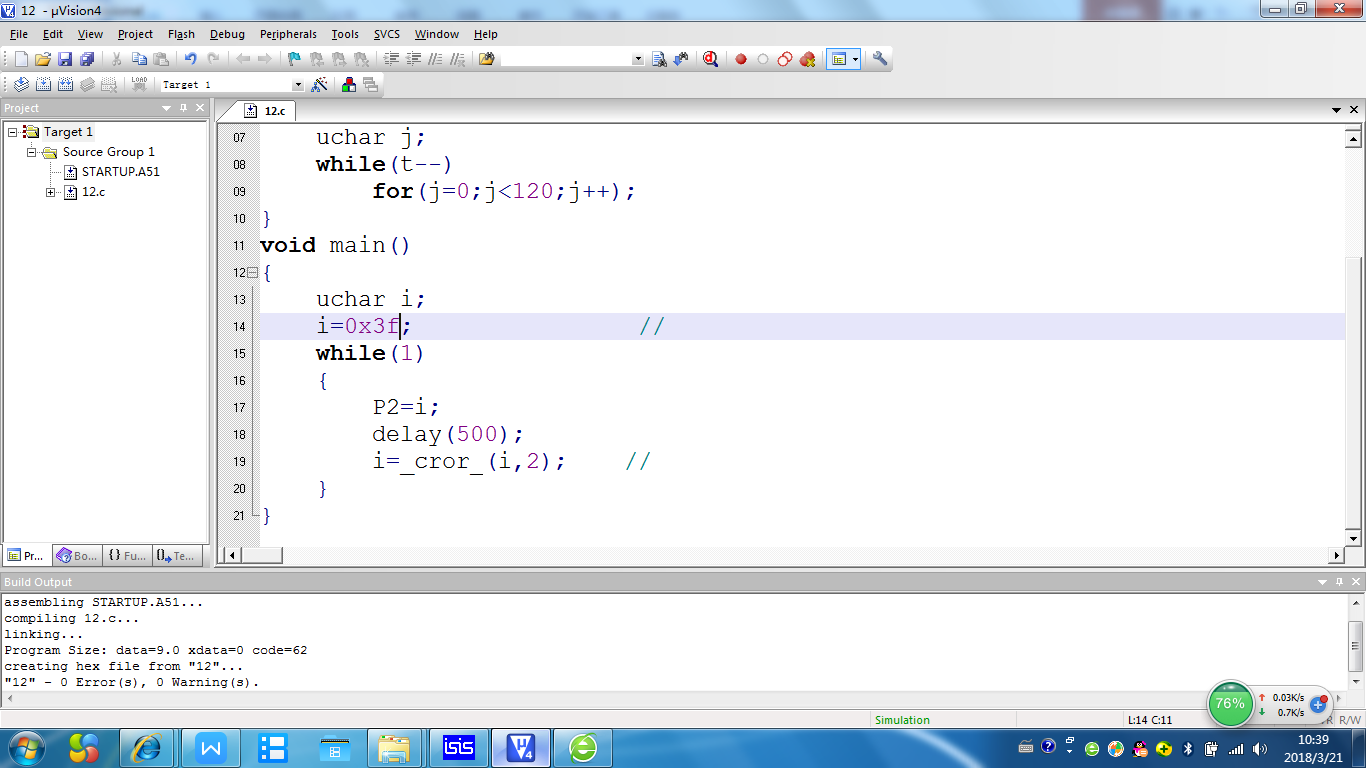Image resolution: width=1366 pixels, height=768 pixels.
Task: Click the Find icon beside the search box
Action: coord(659,59)
